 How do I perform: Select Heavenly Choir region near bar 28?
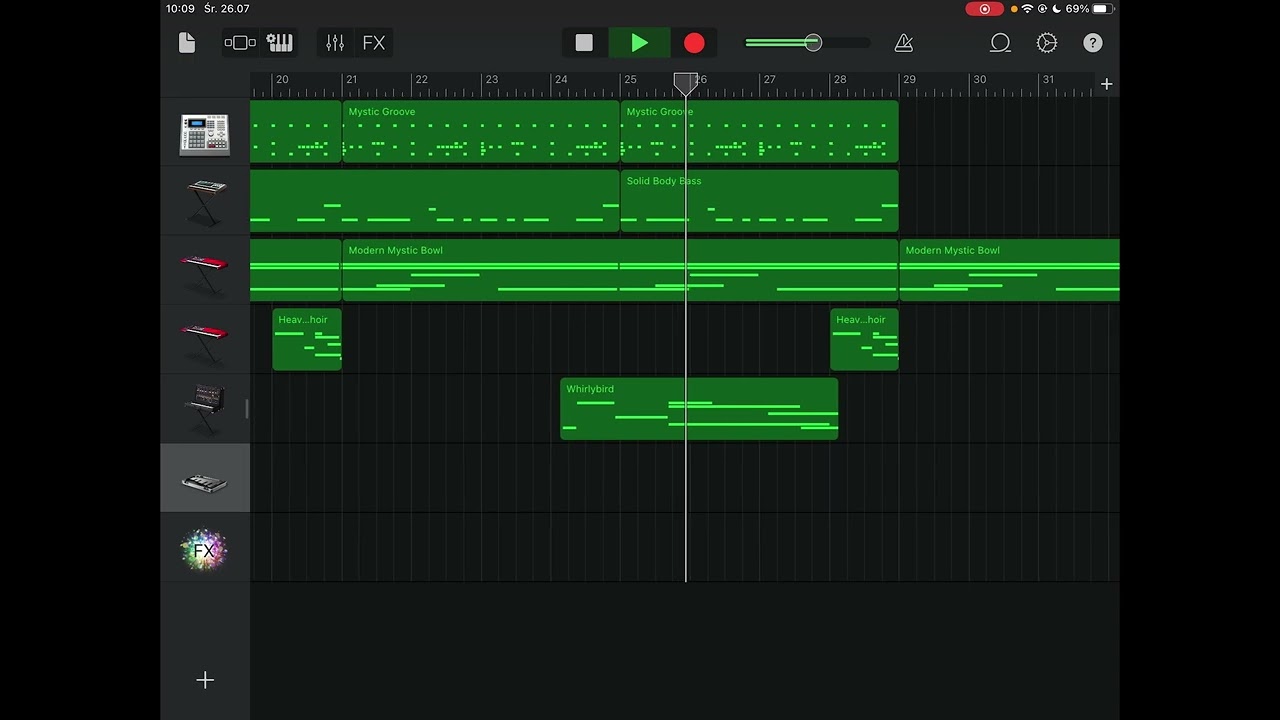coord(864,339)
